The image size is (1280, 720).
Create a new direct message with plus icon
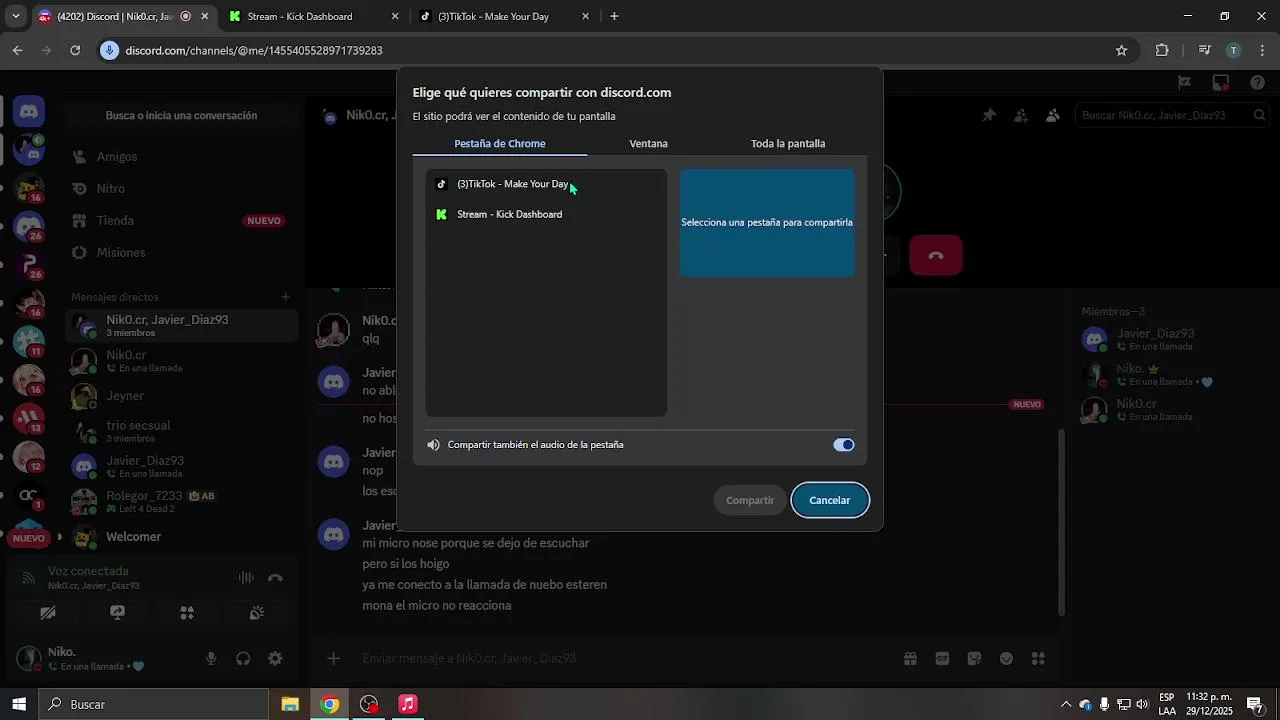[285, 297]
